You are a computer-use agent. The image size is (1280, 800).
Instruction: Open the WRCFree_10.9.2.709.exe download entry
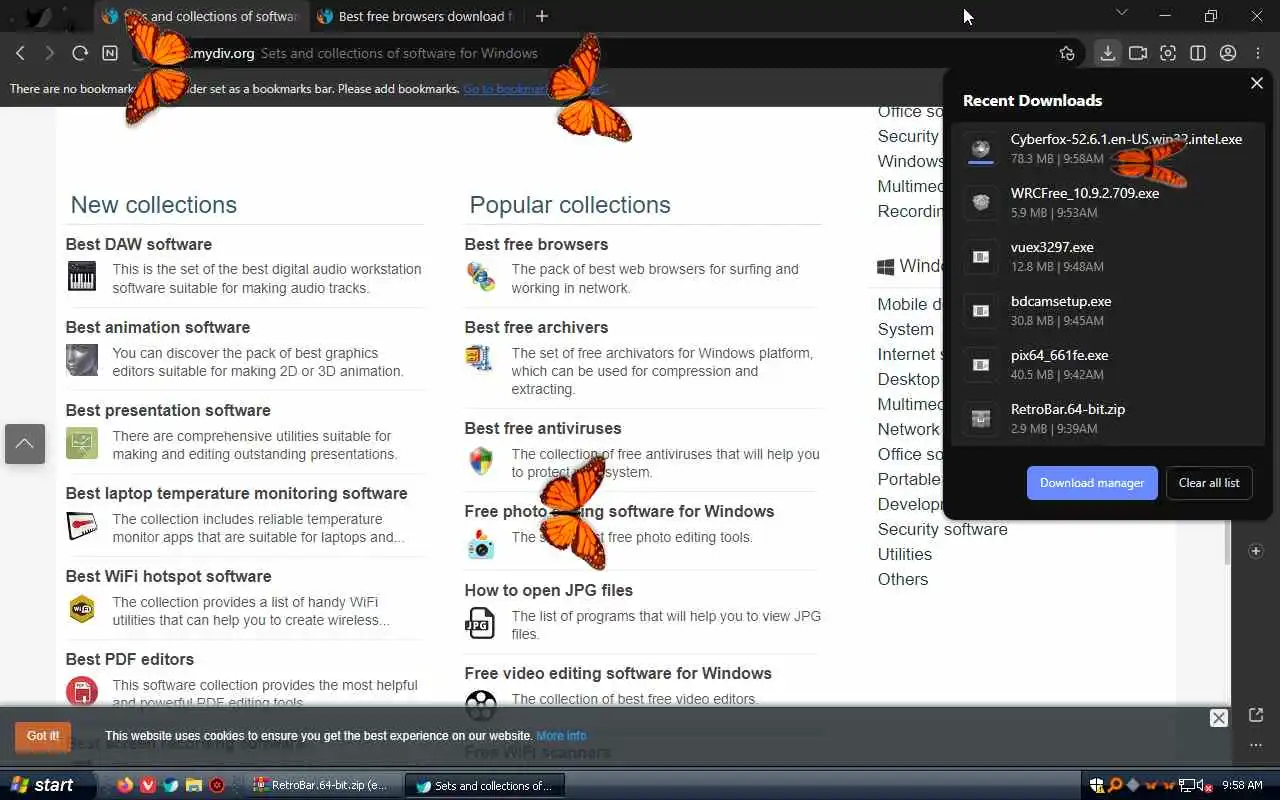coord(1108,202)
